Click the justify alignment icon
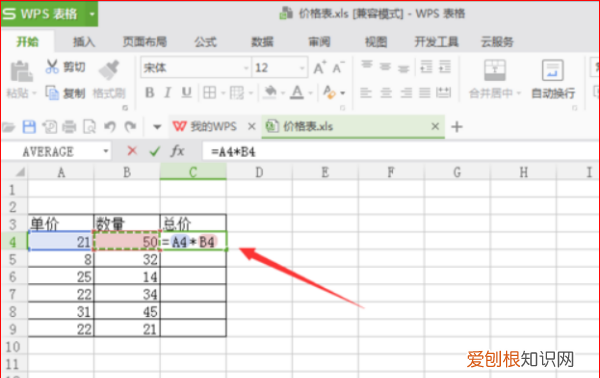 pos(425,93)
